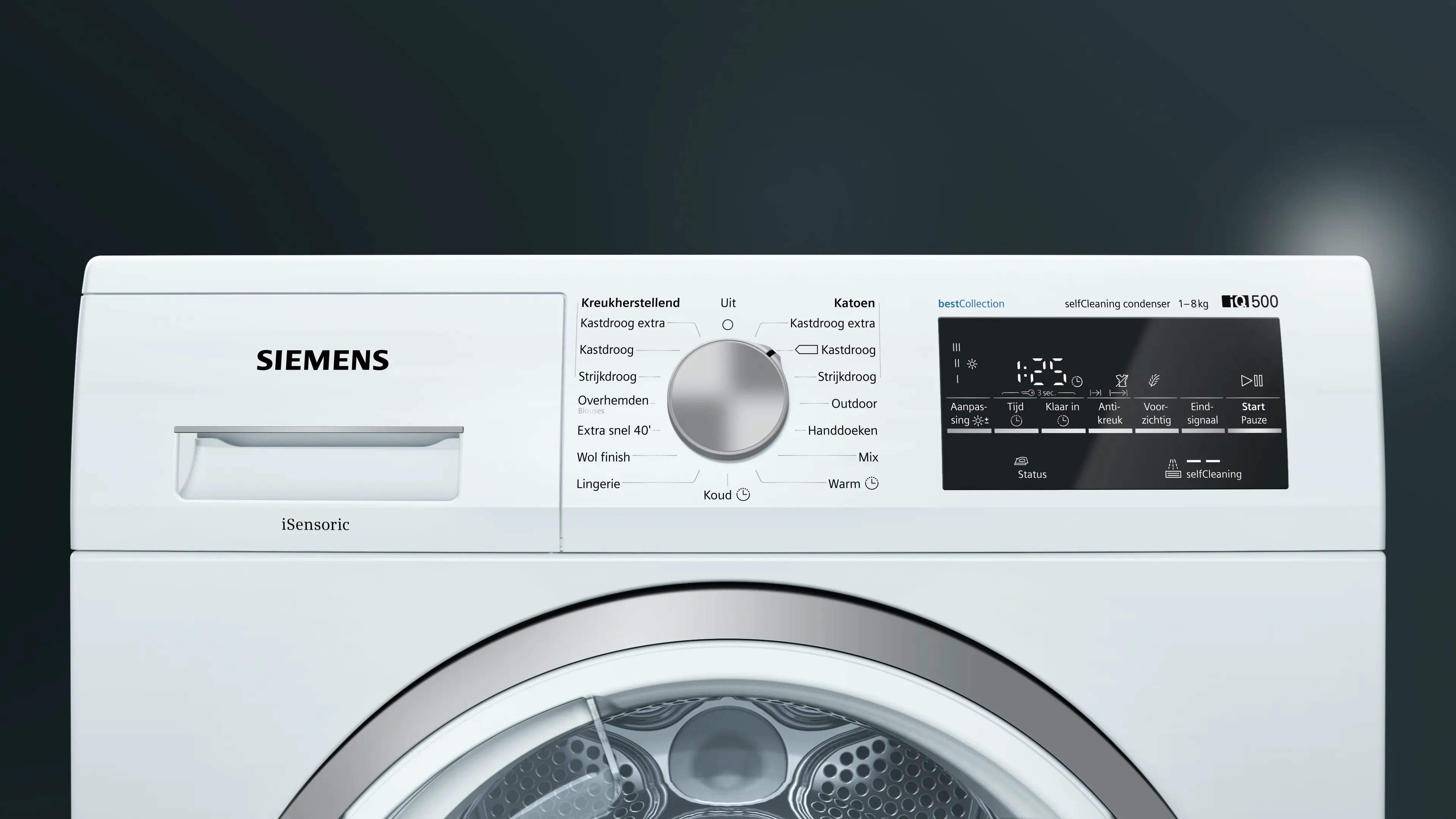Screen dimensions: 1456x819
Task: Toggle the Voorzichtig gentle option
Action: tap(1156, 414)
